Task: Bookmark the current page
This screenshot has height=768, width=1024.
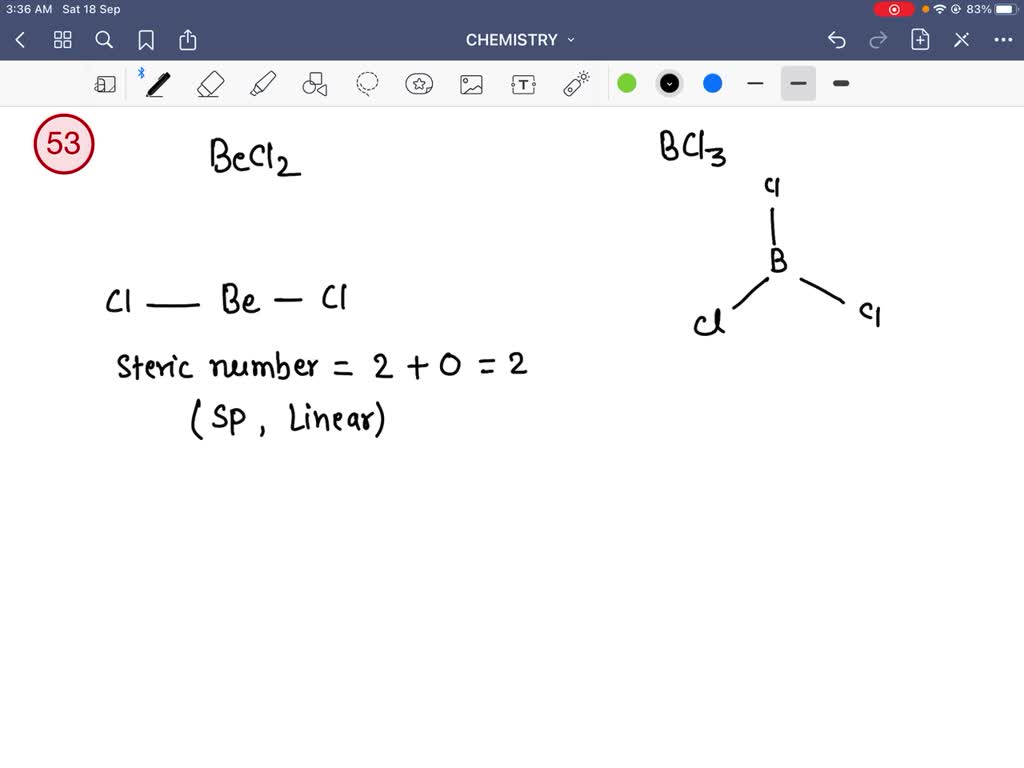Action: click(146, 39)
